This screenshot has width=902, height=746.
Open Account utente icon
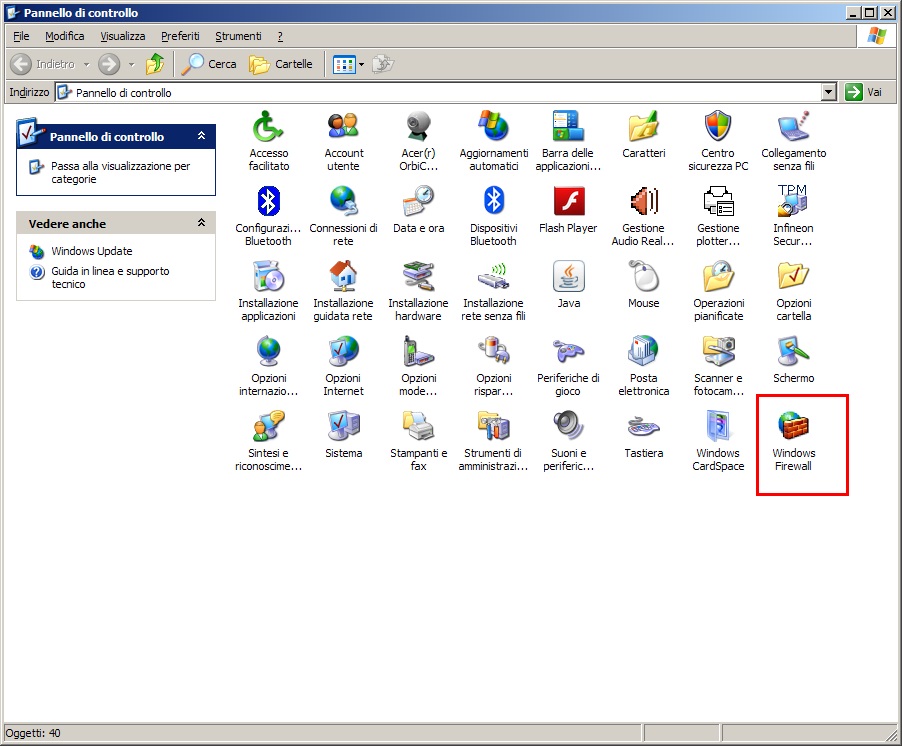click(x=343, y=128)
